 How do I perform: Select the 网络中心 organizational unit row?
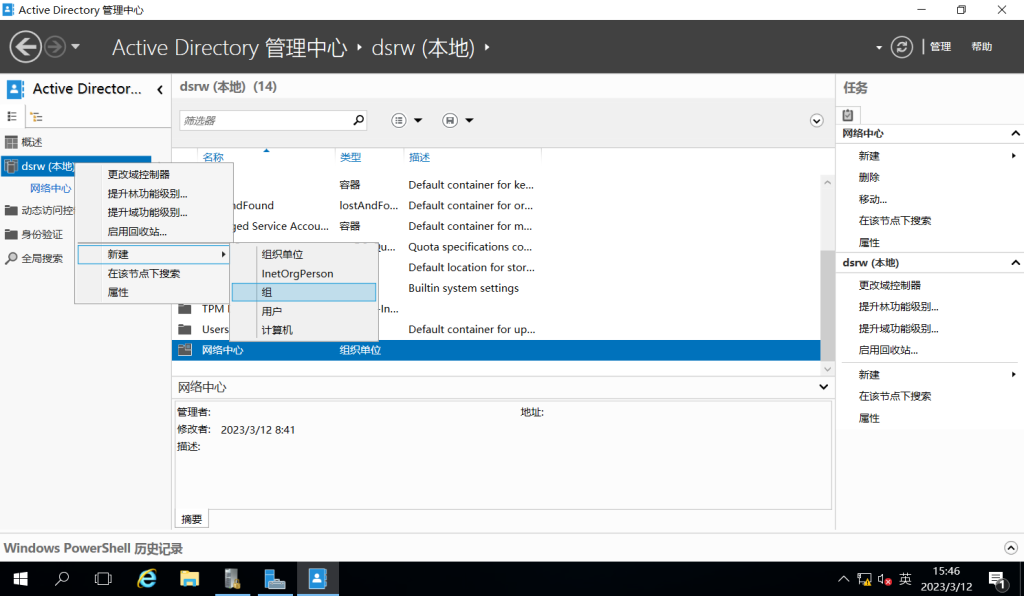(496, 350)
